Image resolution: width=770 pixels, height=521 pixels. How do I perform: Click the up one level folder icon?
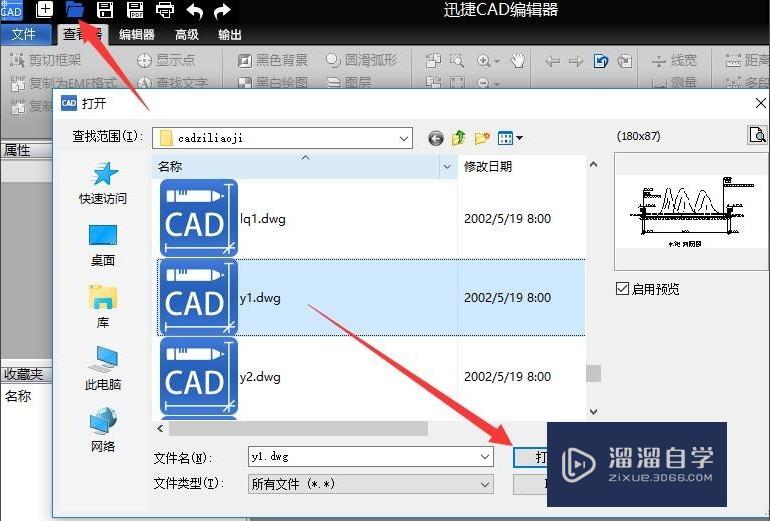point(459,138)
